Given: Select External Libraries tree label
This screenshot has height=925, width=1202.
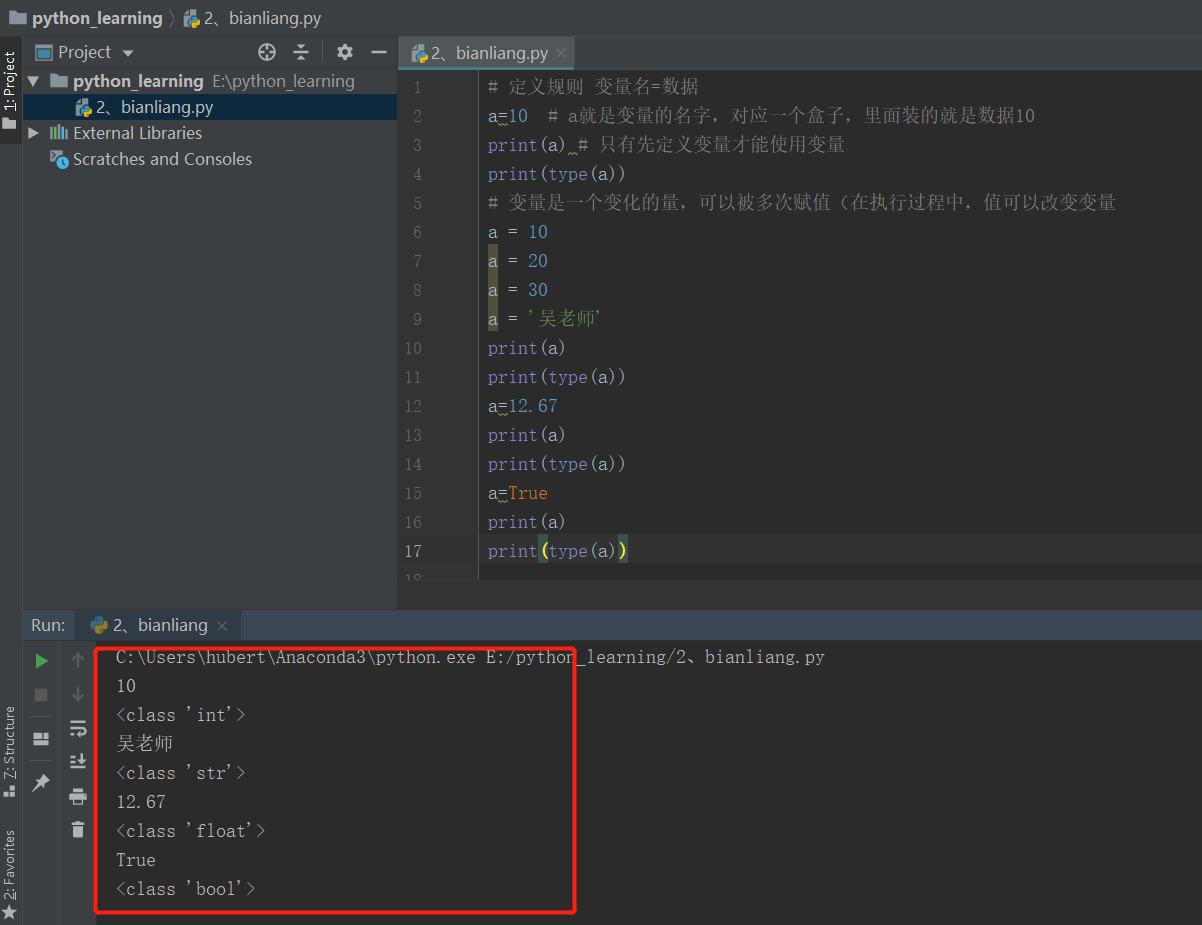Looking at the screenshot, I should click(137, 133).
